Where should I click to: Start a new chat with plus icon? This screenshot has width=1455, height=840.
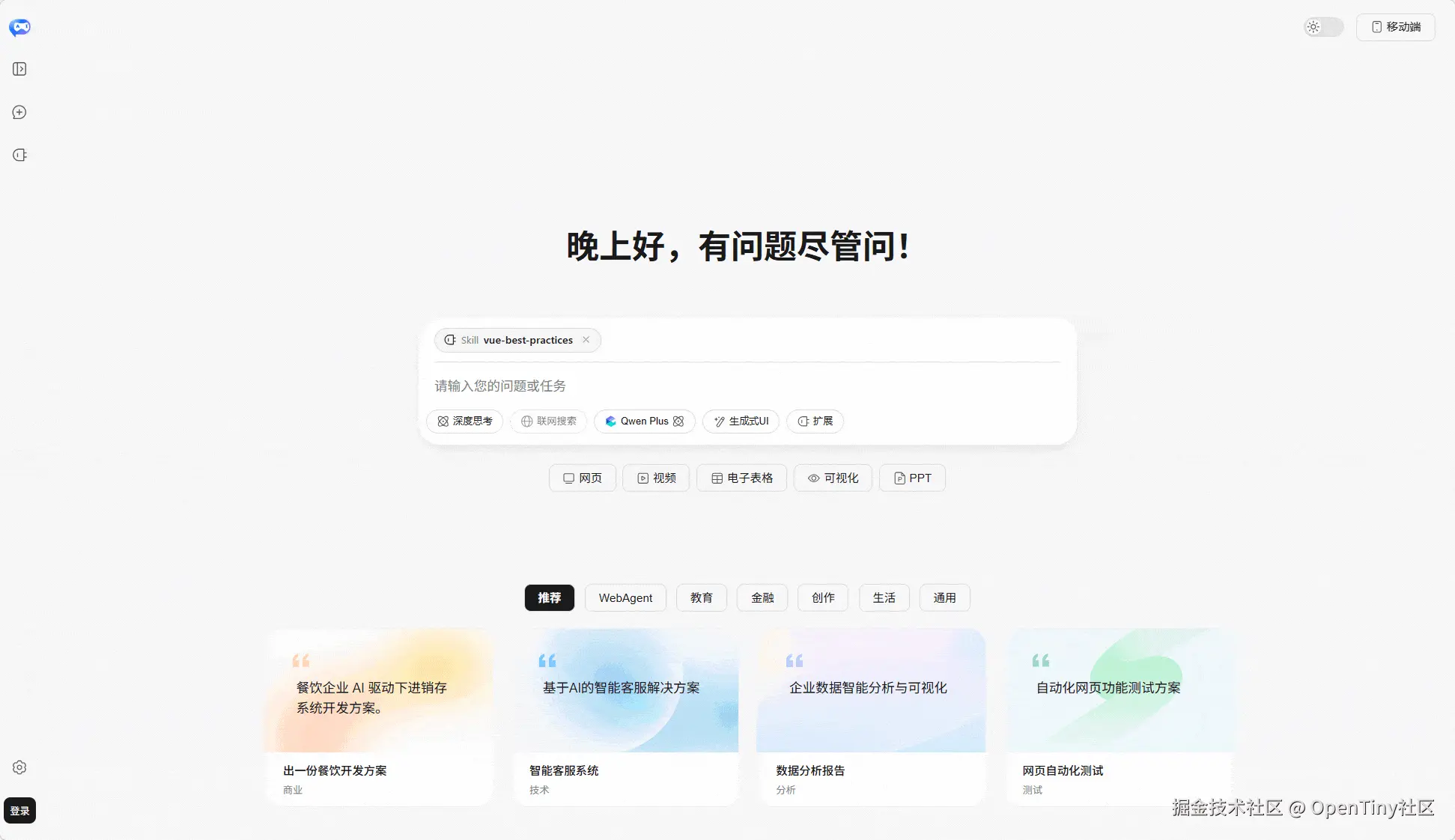click(19, 112)
